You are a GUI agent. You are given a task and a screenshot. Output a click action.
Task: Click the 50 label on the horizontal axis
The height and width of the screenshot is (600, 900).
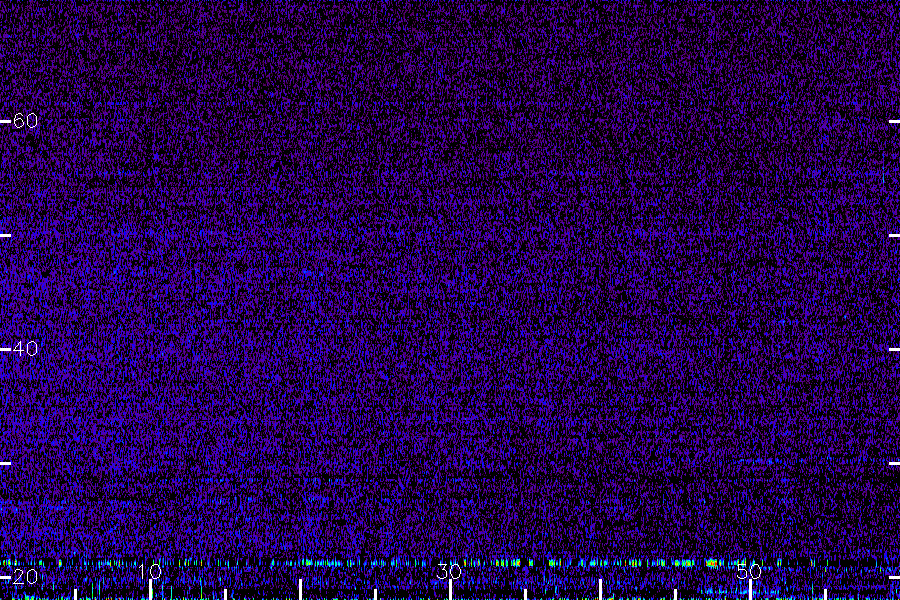749,571
